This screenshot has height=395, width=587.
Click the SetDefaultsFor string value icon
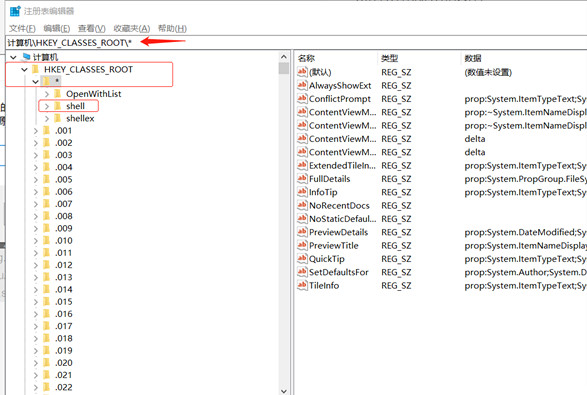(x=302, y=272)
